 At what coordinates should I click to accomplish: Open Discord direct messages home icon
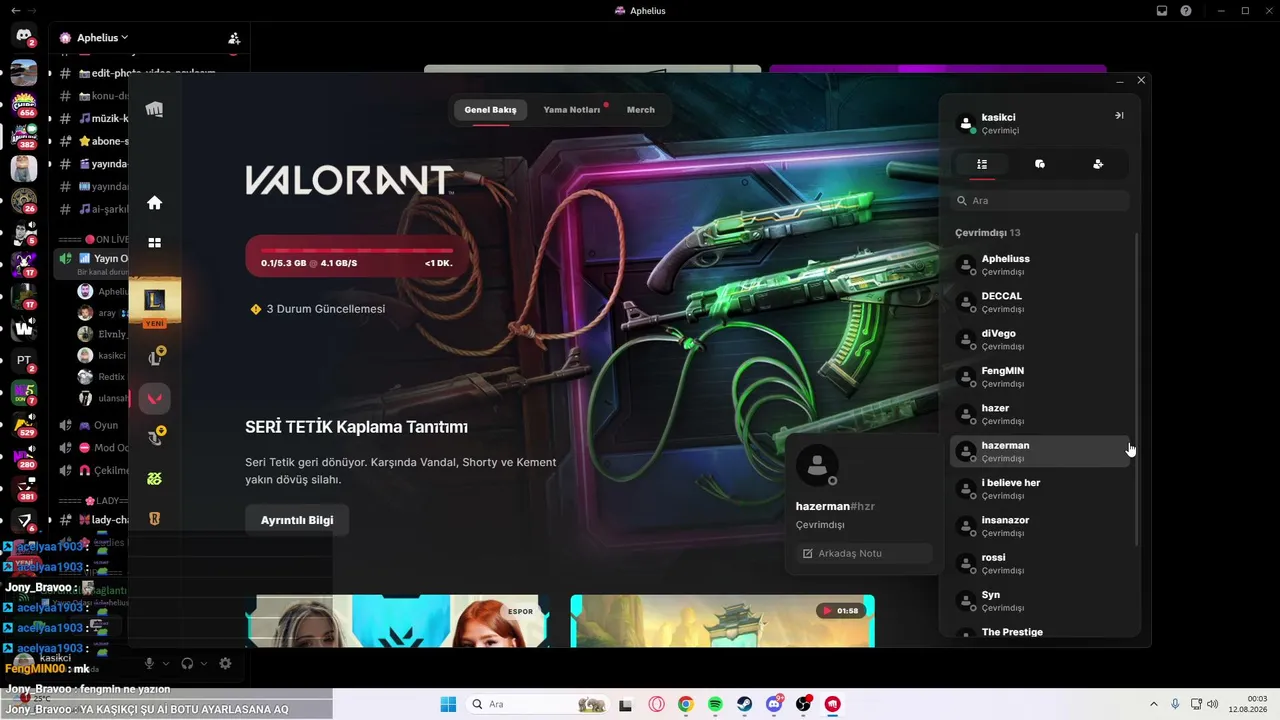point(24,36)
